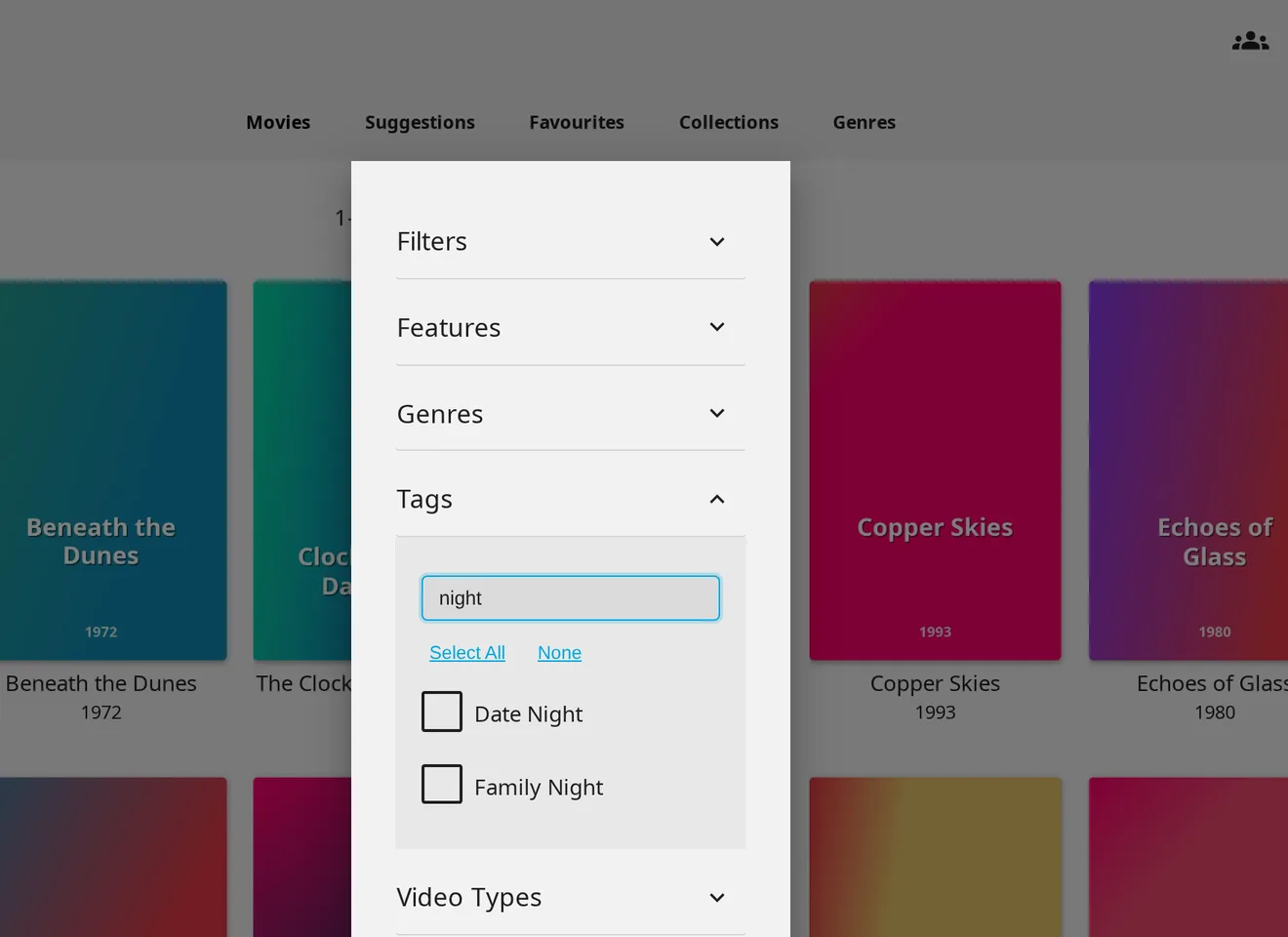Switch to the Suggestions tab
This screenshot has width=1288, height=937.
(x=420, y=122)
